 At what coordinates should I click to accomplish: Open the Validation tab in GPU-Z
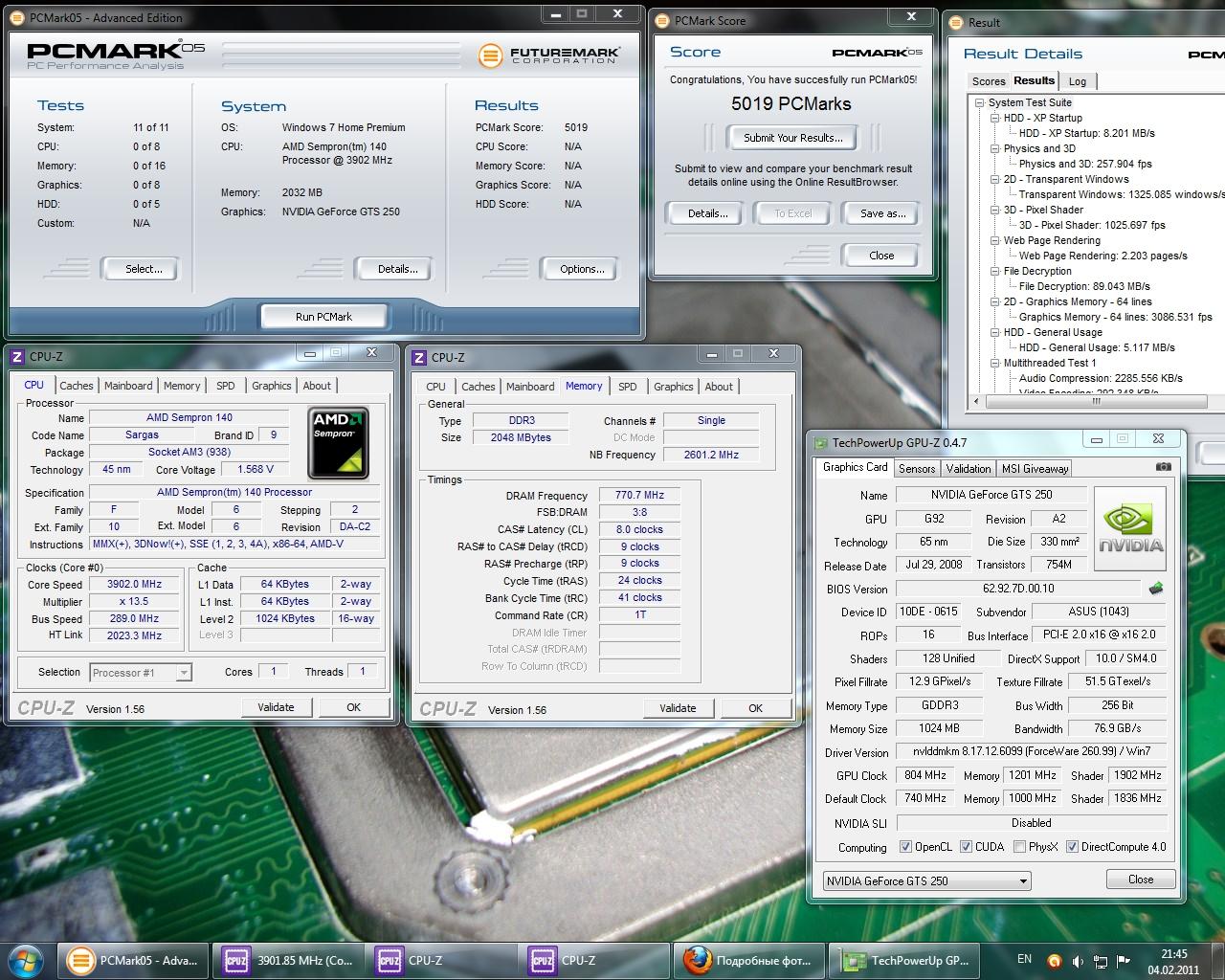tap(969, 468)
